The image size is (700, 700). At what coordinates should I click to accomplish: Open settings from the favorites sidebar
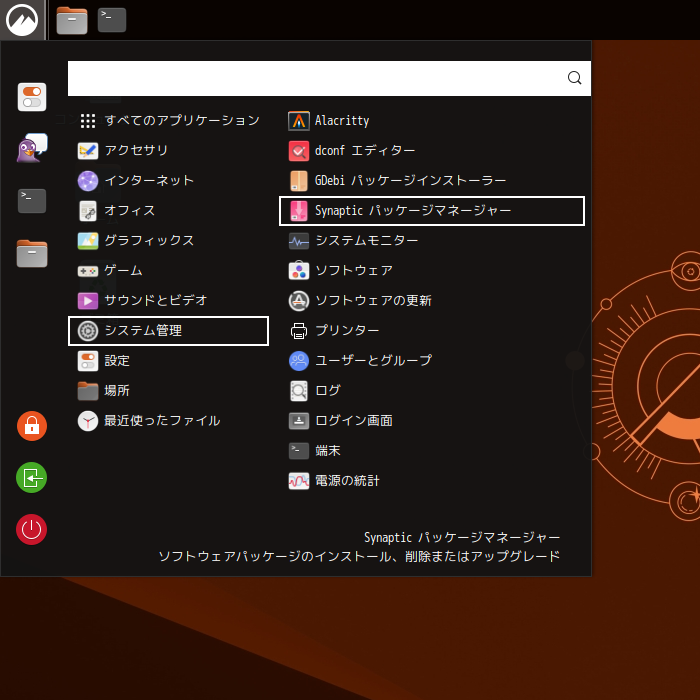click(x=32, y=97)
